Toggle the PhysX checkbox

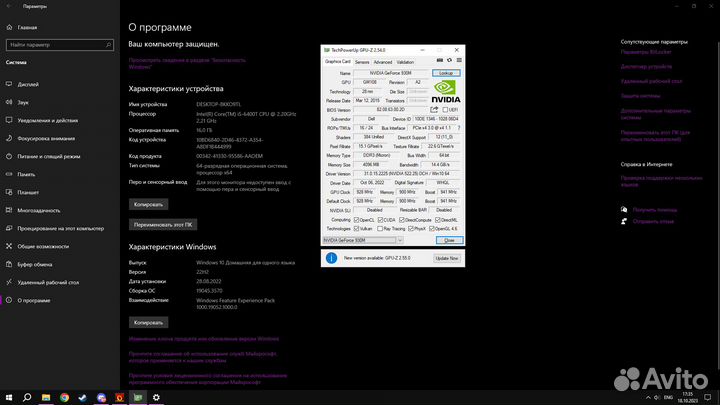pyautogui.click(x=411, y=228)
